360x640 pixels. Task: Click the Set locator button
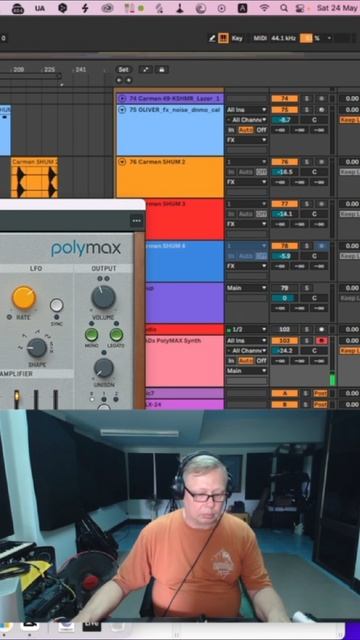click(x=124, y=70)
